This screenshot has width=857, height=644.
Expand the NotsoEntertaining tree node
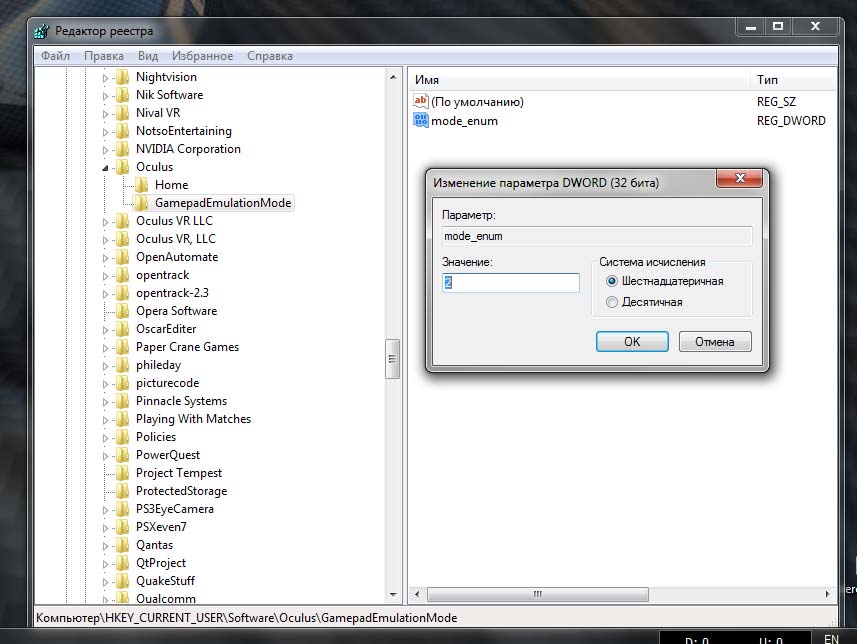pyautogui.click(x=105, y=132)
